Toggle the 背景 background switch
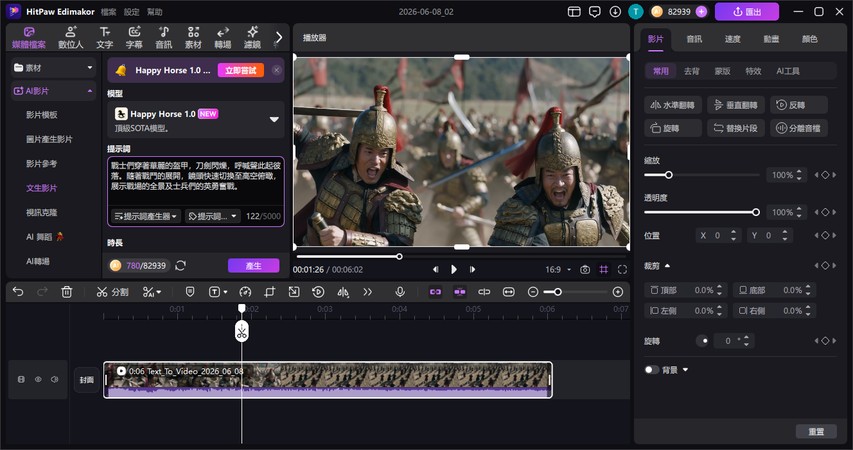This screenshot has height=450, width=853. [x=651, y=370]
